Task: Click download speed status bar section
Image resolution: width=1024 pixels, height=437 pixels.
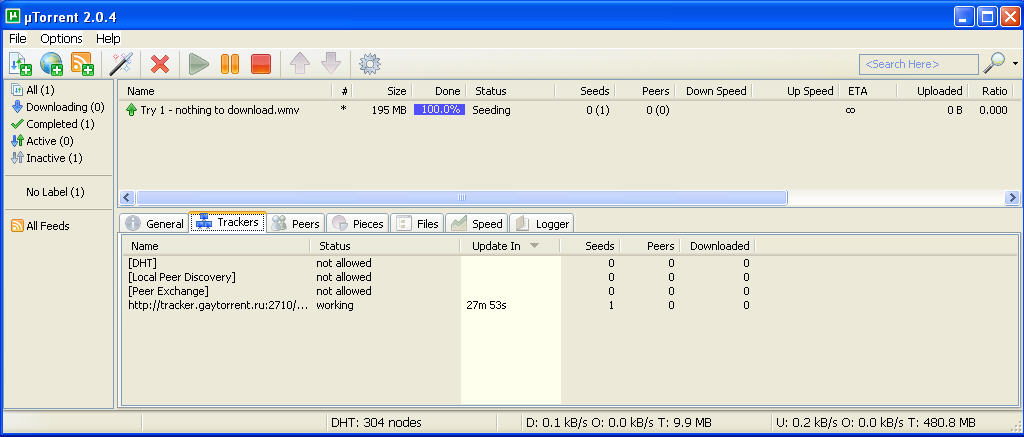Action: tap(618, 423)
